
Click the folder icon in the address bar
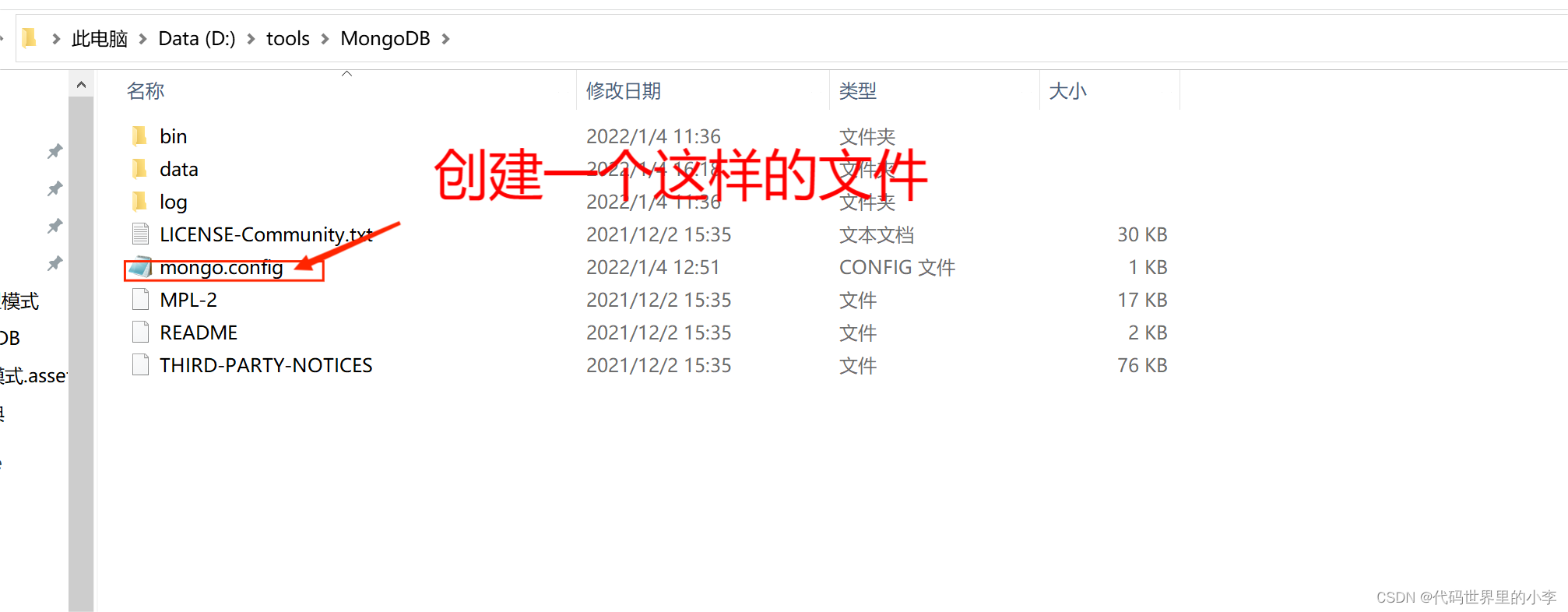coord(30,37)
